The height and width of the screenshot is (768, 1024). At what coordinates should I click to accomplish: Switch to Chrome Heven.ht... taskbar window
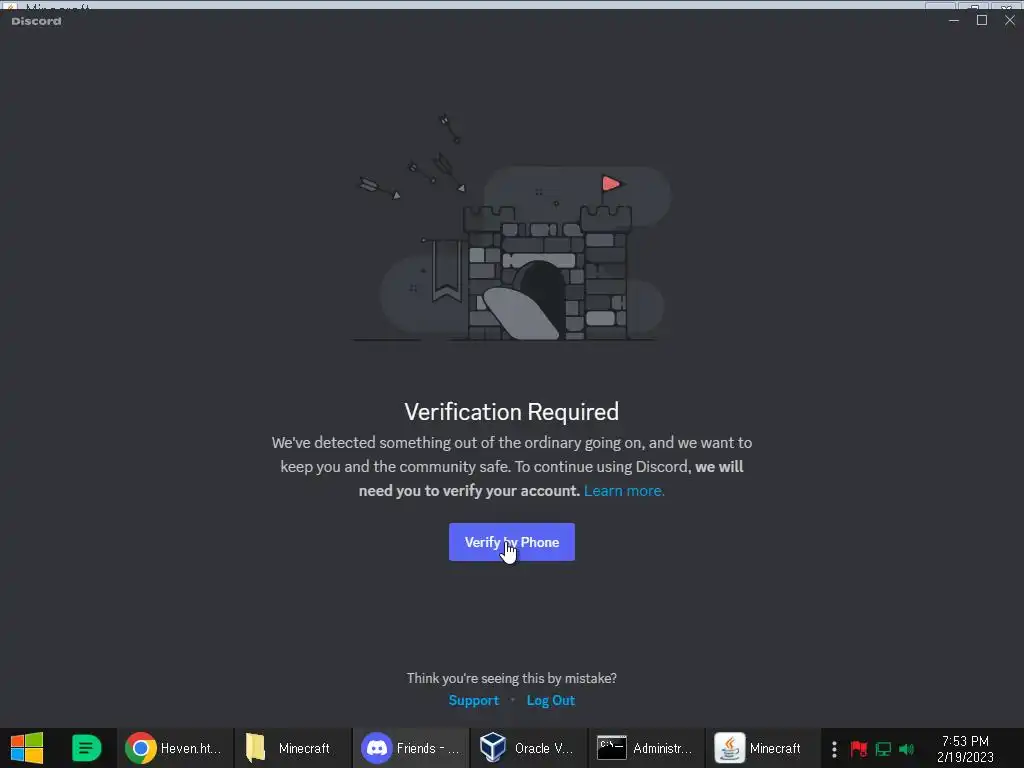(x=174, y=748)
